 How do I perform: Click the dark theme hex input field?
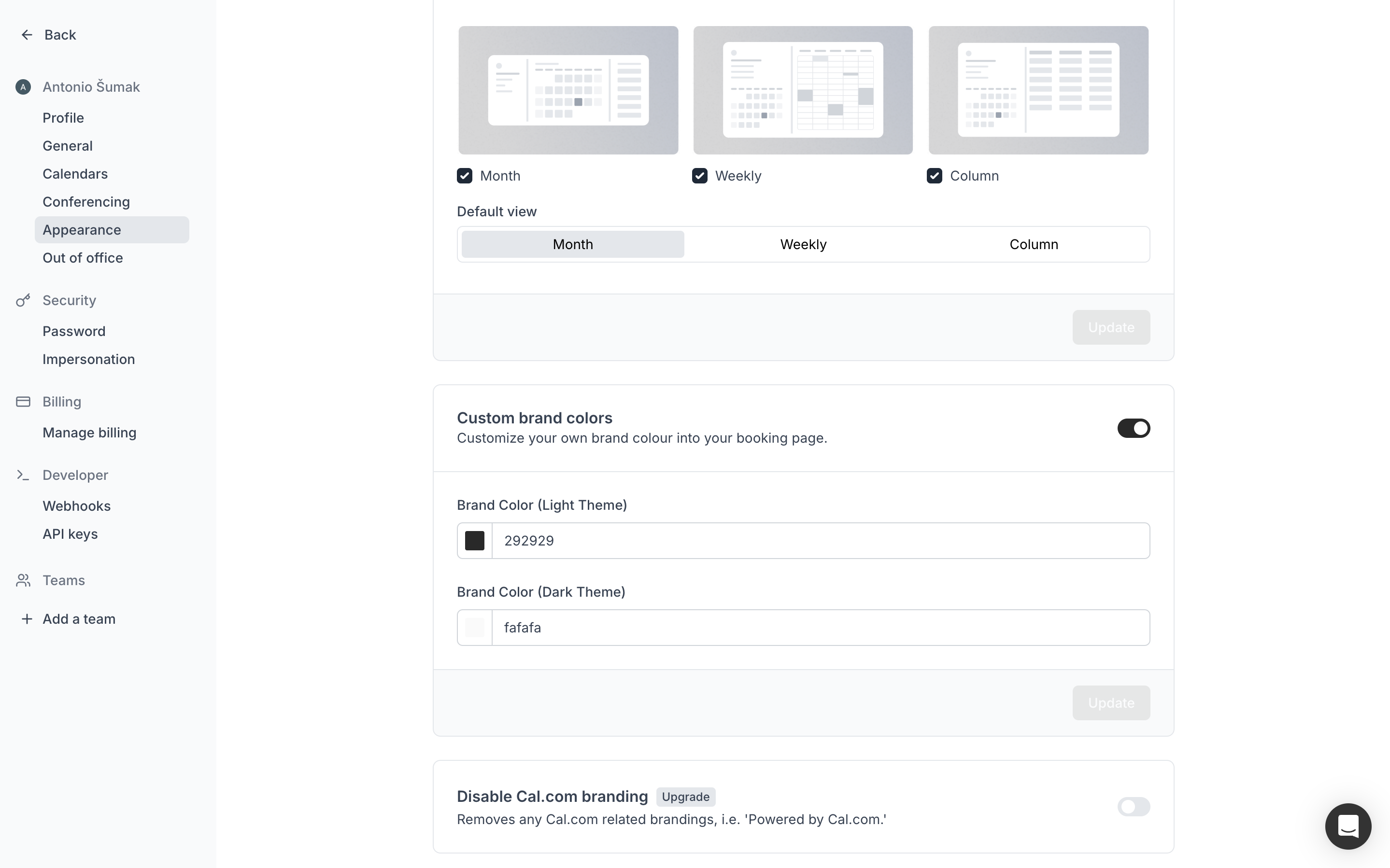click(x=820, y=628)
